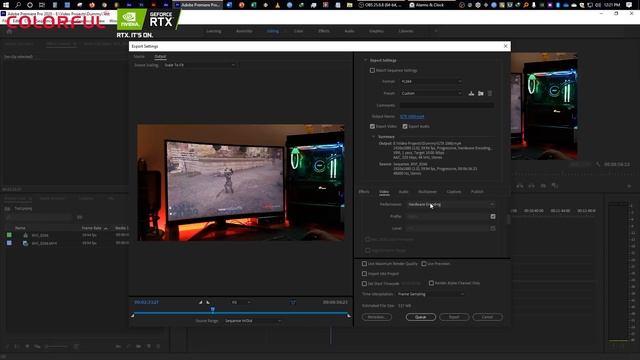Click the Import Preset folder icon
Viewport: 640px width, 360px height.
481,93
